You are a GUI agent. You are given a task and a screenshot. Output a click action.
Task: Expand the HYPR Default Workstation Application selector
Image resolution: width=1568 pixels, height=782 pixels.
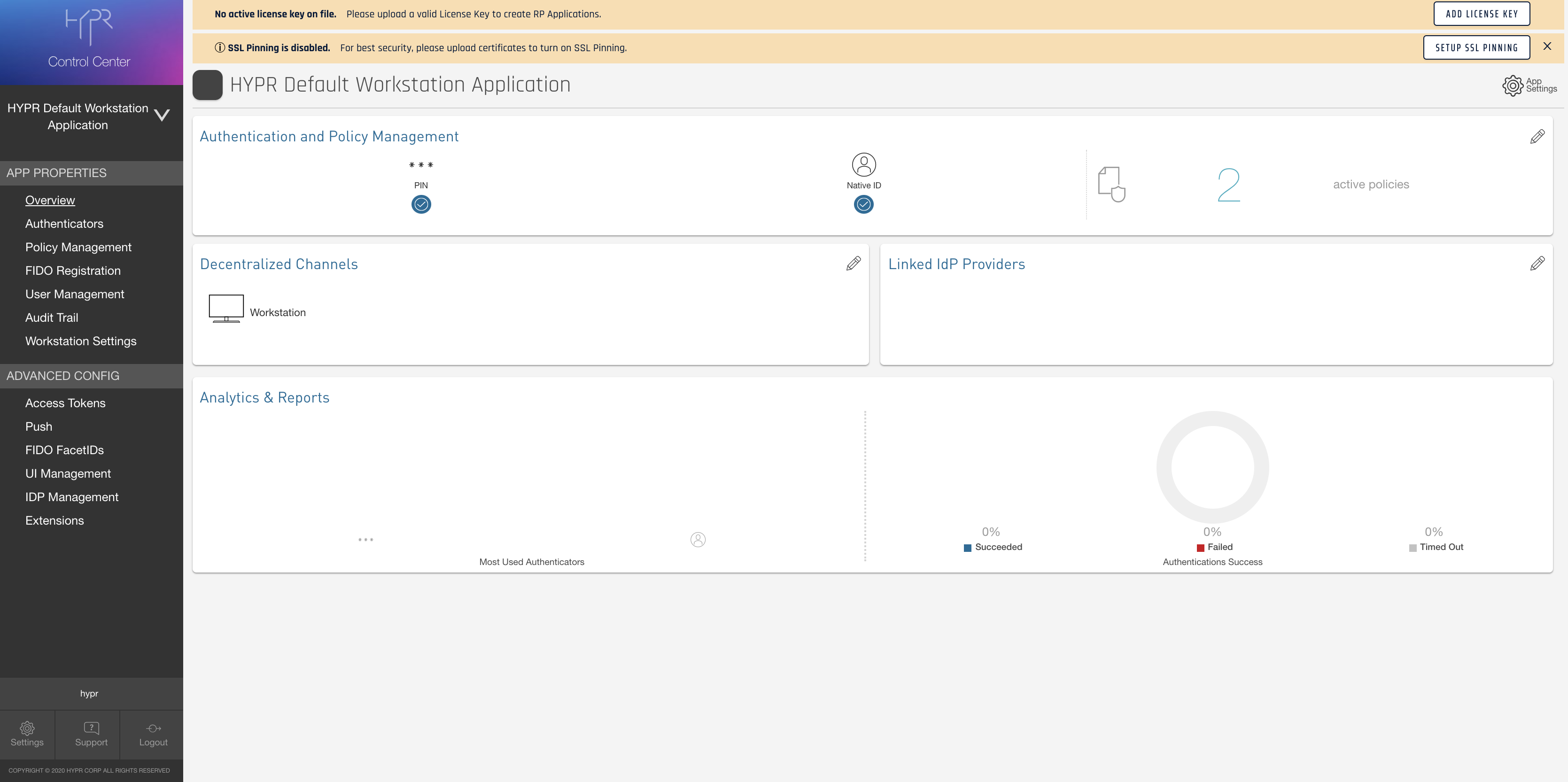coord(162,116)
